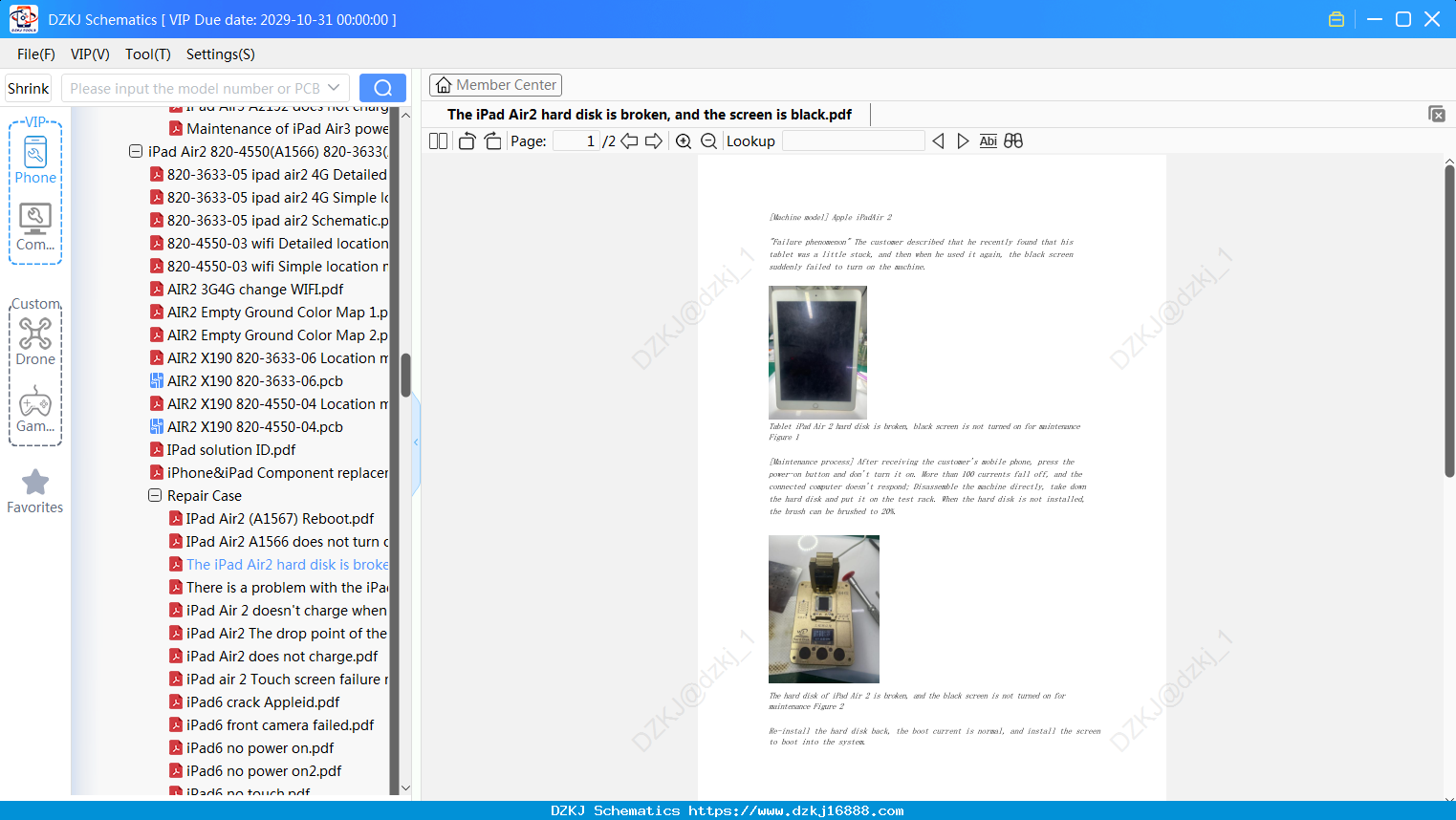Open iPad6 no power on.pdf
Image resolution: width=1456 pixels, height=820 pixels.
click(x=251, y=748)
